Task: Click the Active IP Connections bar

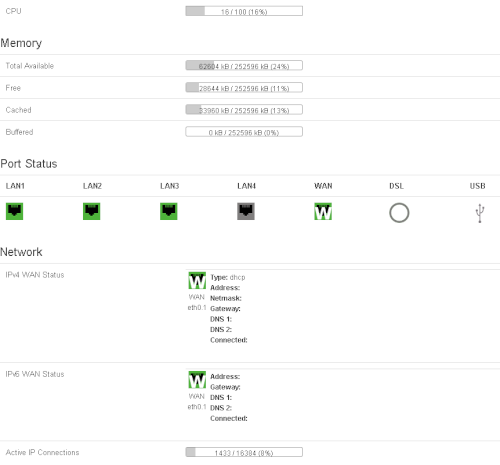Action: [x=244, y=452]
